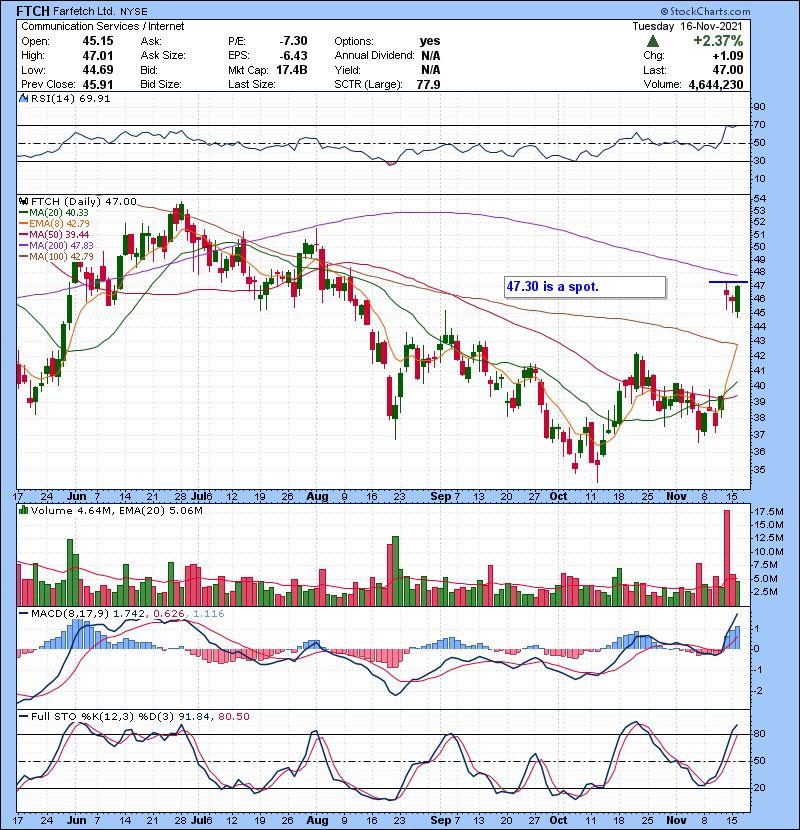The width and height of the screenshot is (800, 830).
Task: Click the company name Farfetch Ltd.
Action: point(82,11)
